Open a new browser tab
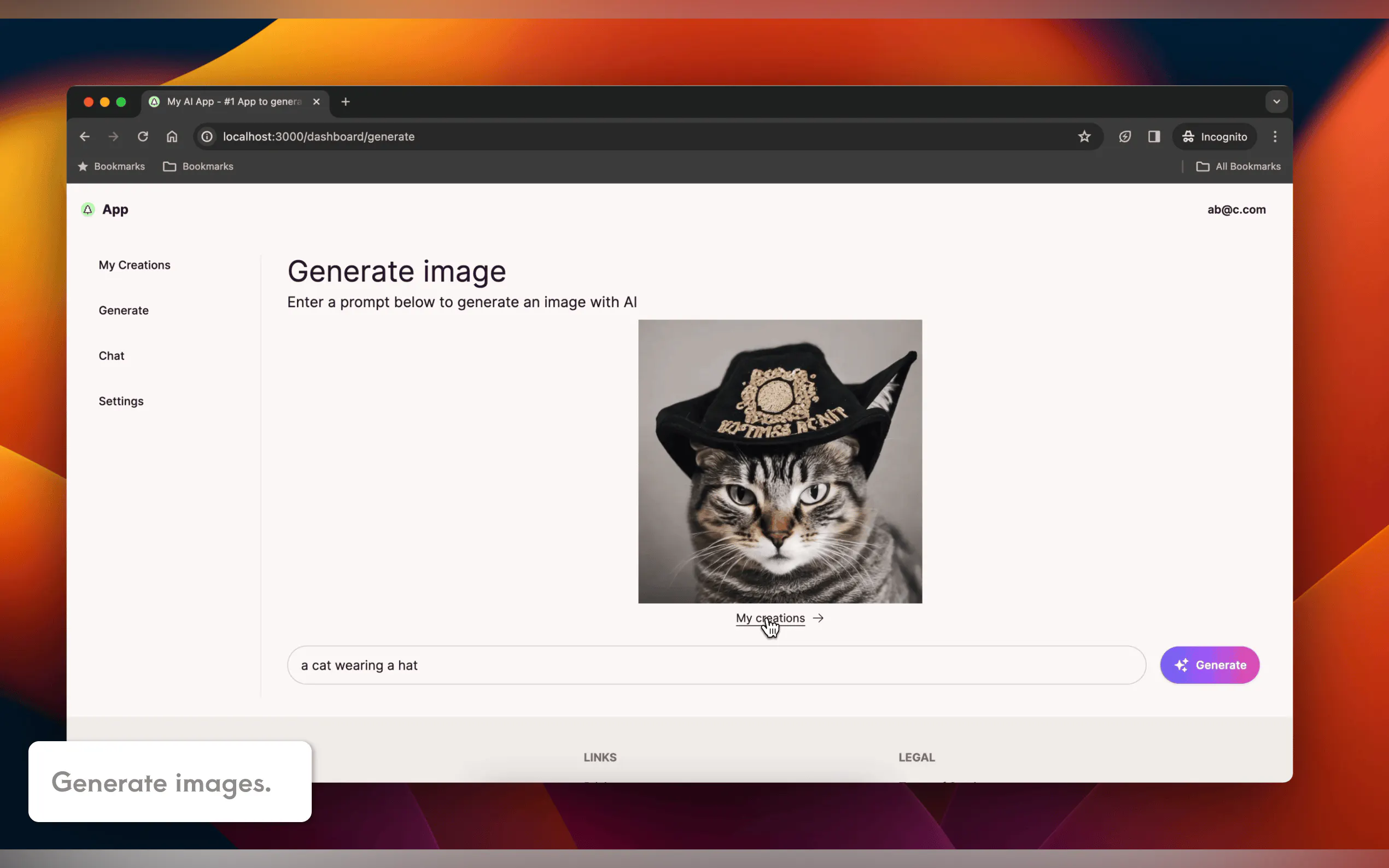1389x868 pixels. click(x=345, y=102)
